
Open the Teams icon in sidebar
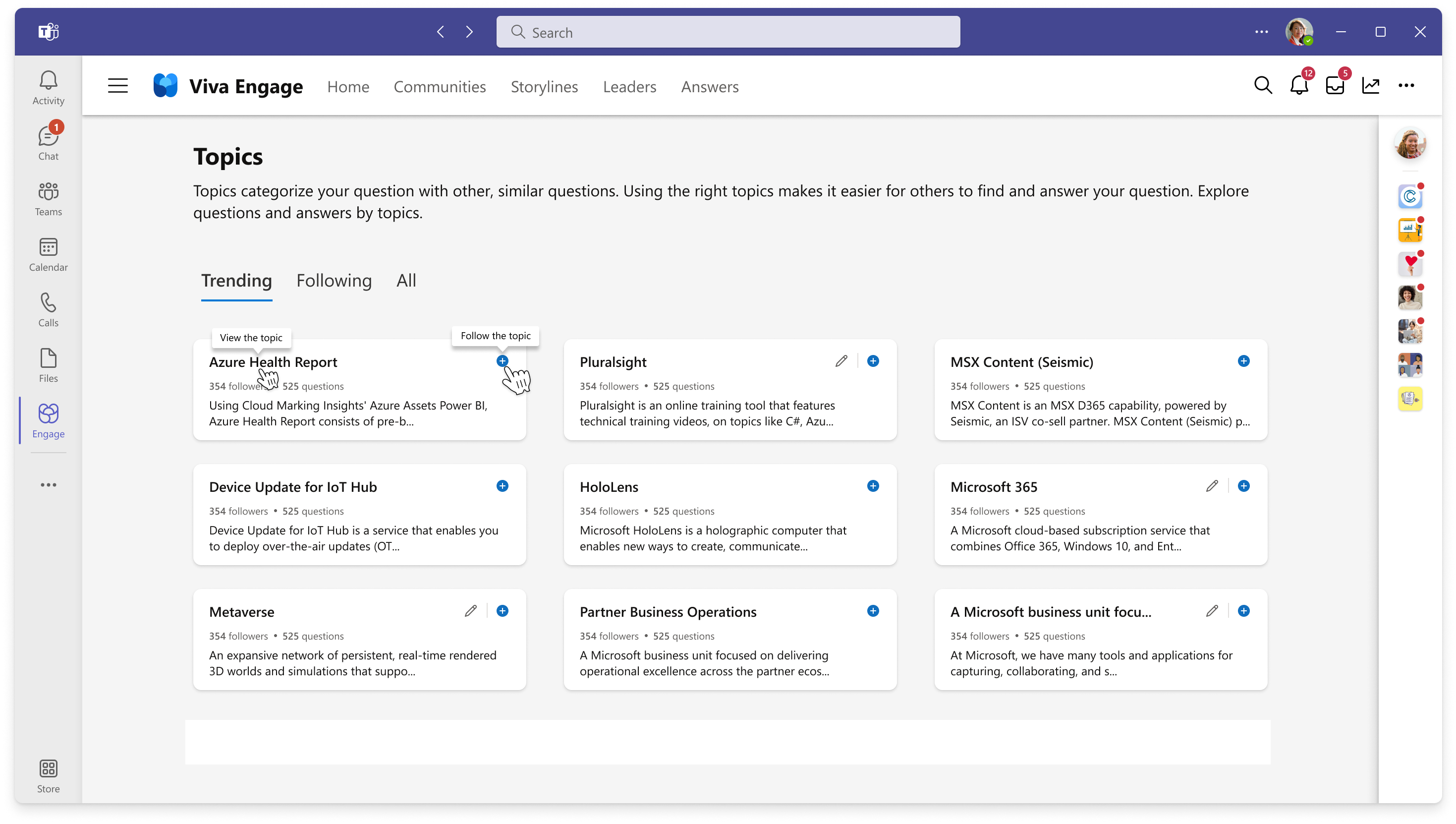[x=47, y=198]
